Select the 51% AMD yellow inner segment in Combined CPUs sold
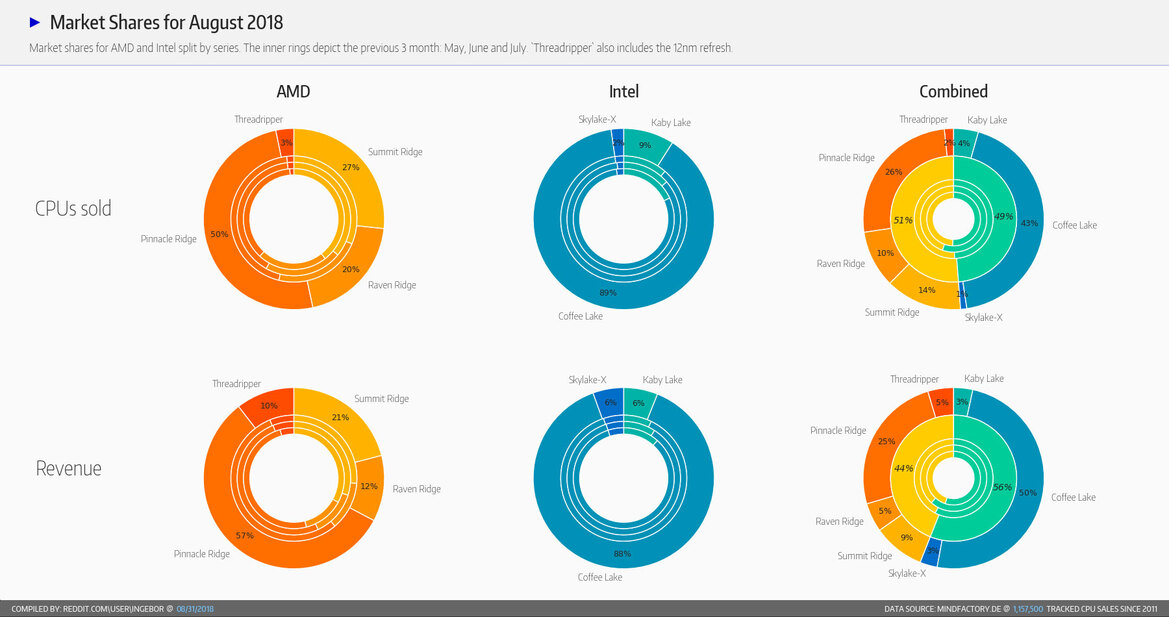The image size is (1169, 617). (x=903, y=221)
